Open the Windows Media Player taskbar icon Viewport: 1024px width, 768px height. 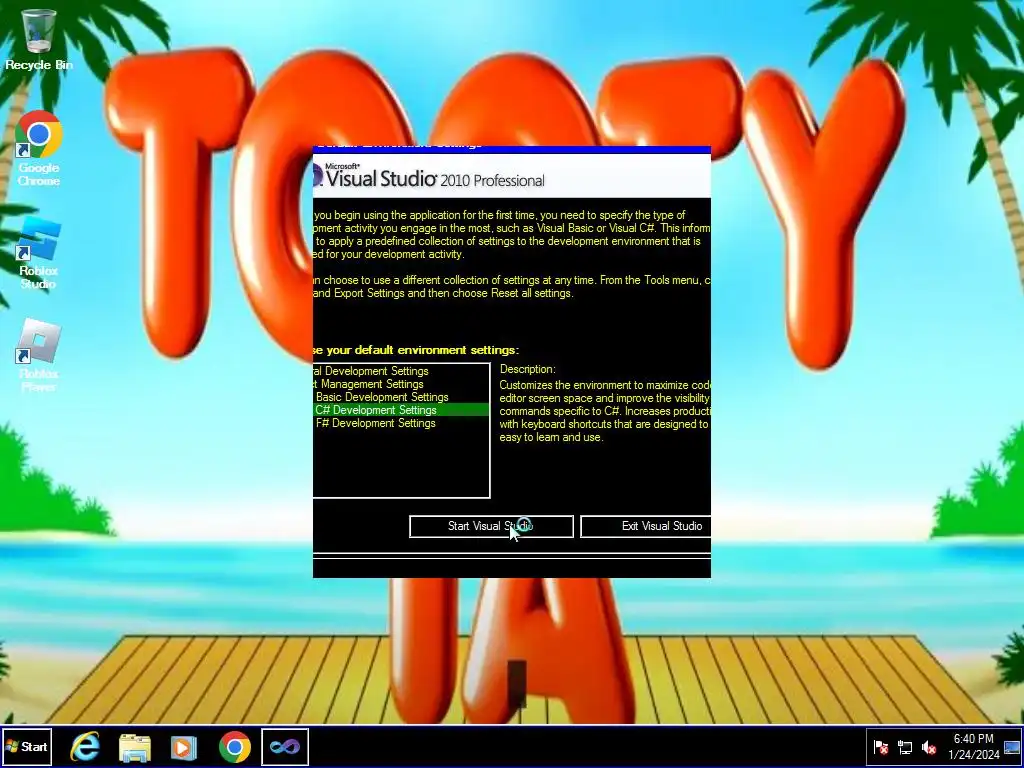coord(184,746)
